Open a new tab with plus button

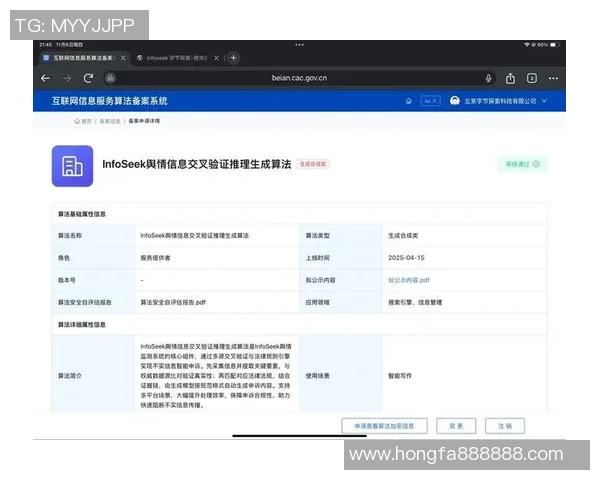(233, 58)
